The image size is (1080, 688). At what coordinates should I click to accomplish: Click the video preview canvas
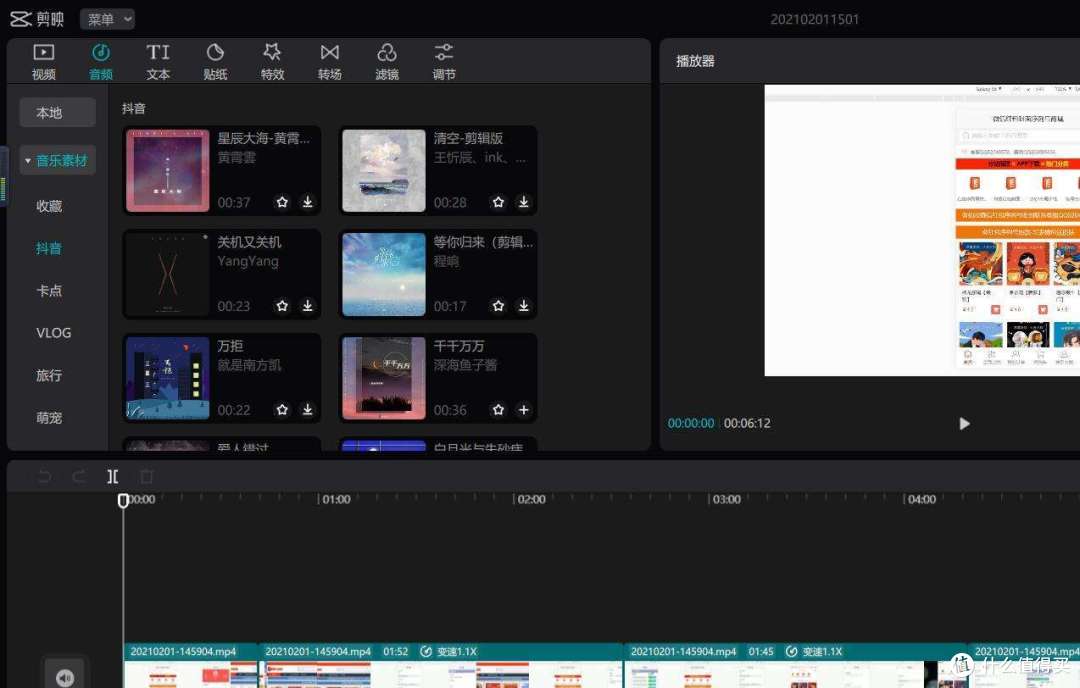[922, 231]
